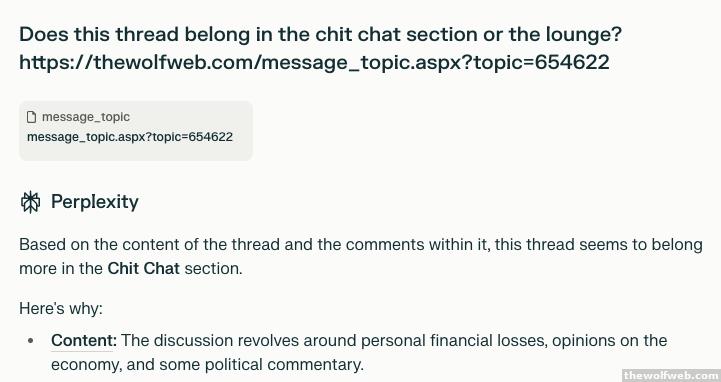Click the Perplexity answer heading
The height and width of the screenshot is (382, 721).
[94, 202]
